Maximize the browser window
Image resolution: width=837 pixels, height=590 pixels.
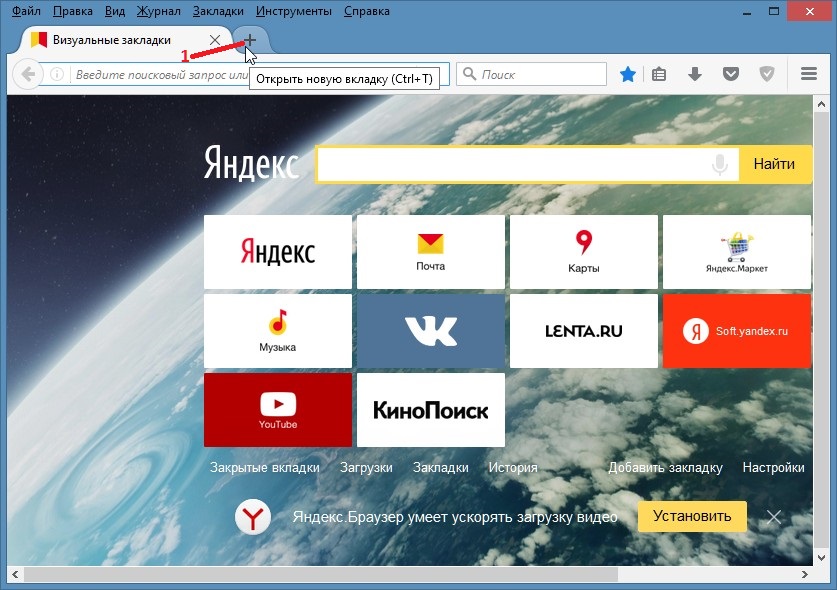773,11
